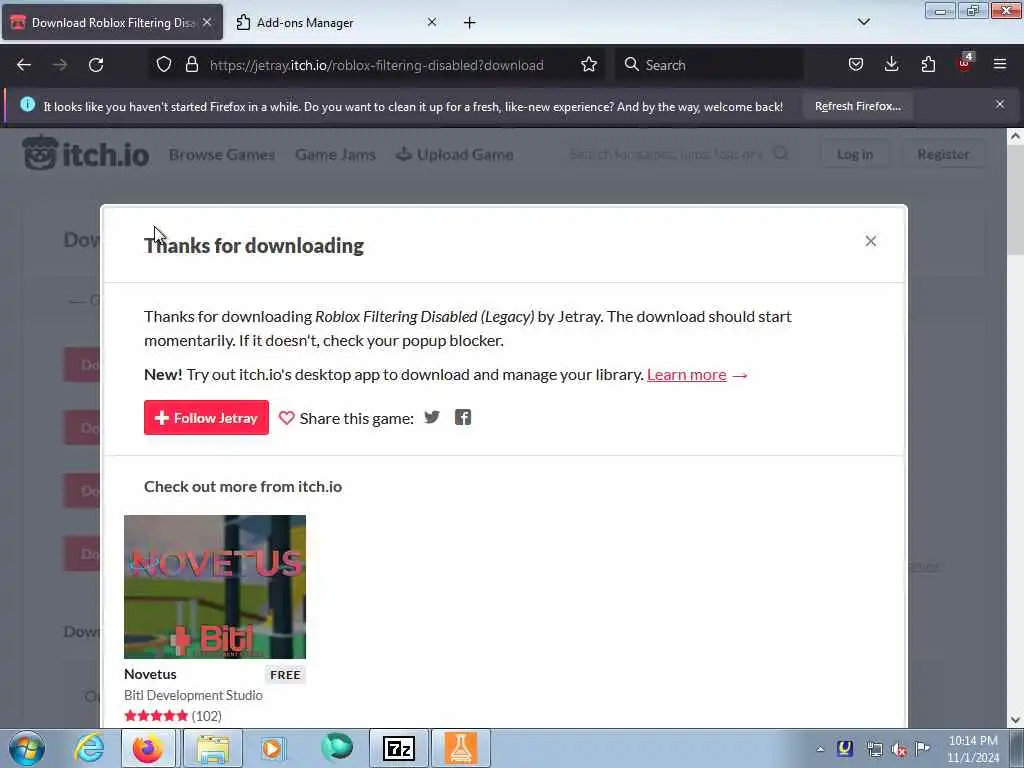Close the Download Roblox Filtering tab
This screenshot has width=1024, height=768.
pyautogui.click(x=207, y=22)
